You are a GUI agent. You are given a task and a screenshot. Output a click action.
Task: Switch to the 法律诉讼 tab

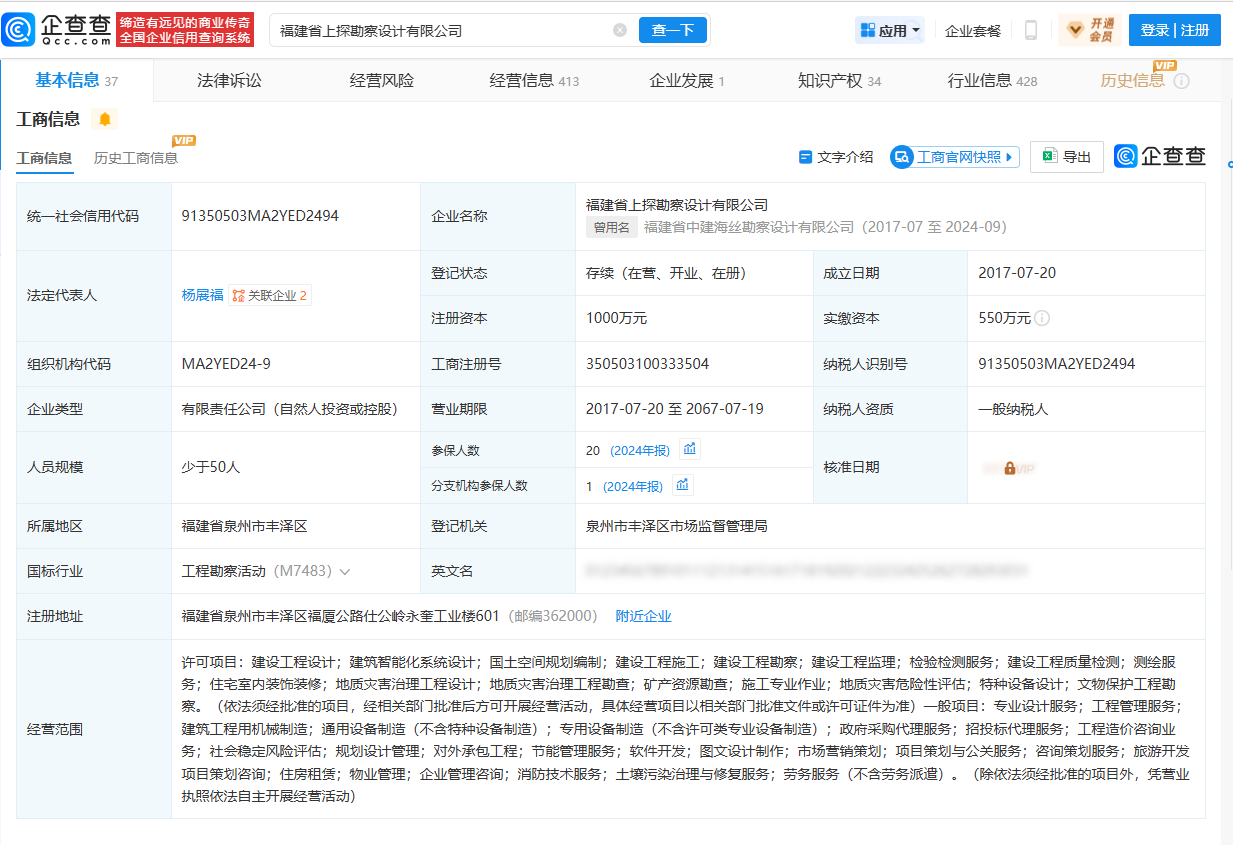coord(229,81)
